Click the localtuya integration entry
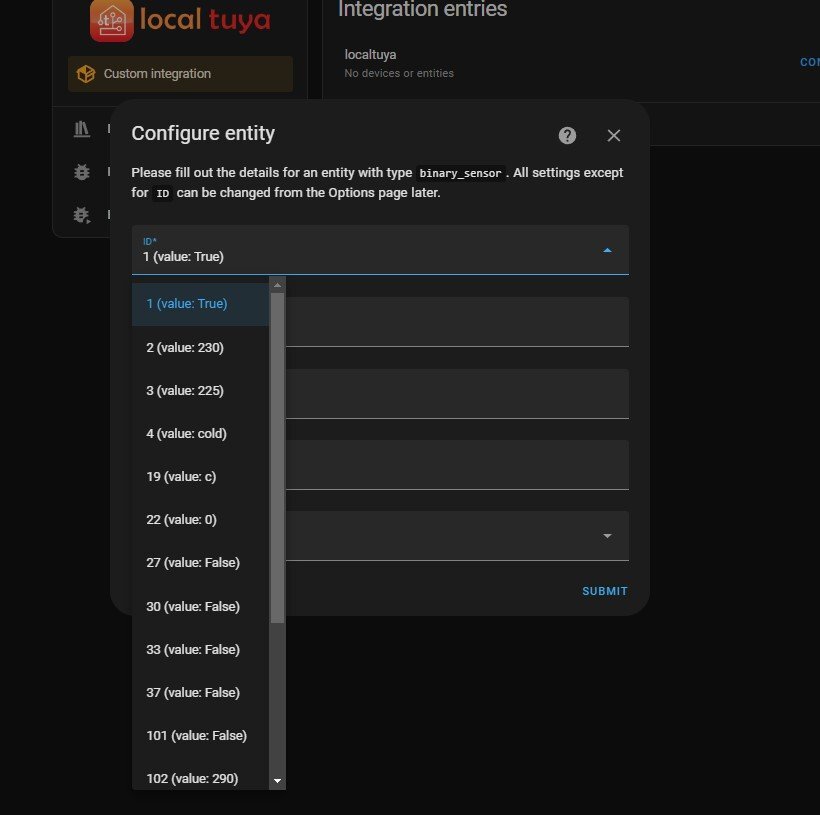This screenshot has width=820, height=815. [571, 63]
